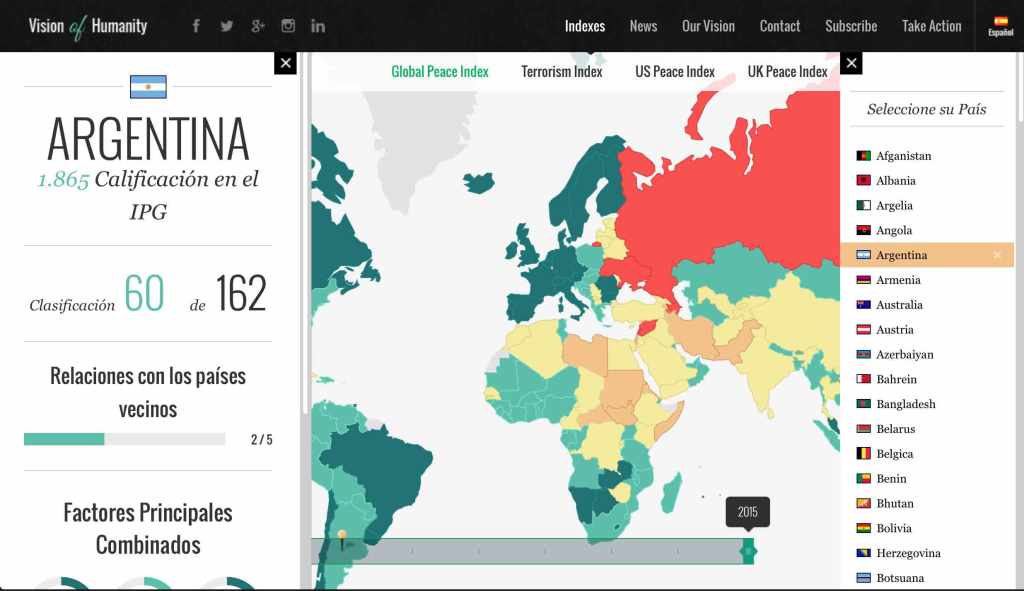Switch to the Terrorism Index tab
The width and height of the screenshot is (1024, 591).
coord(562,71)
